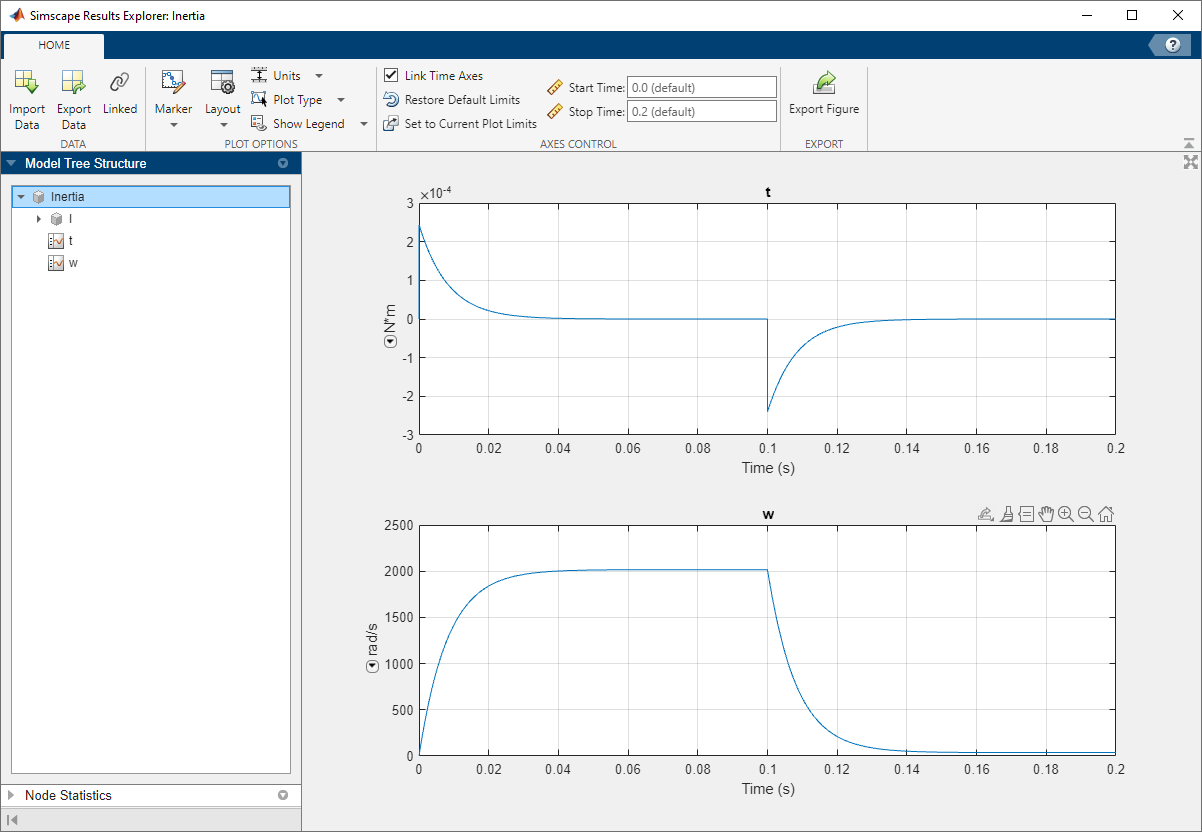Viewport: 1202px width, 832px height.
Task: Expand the I node in model tree
Action: click(x=39, y=219)
